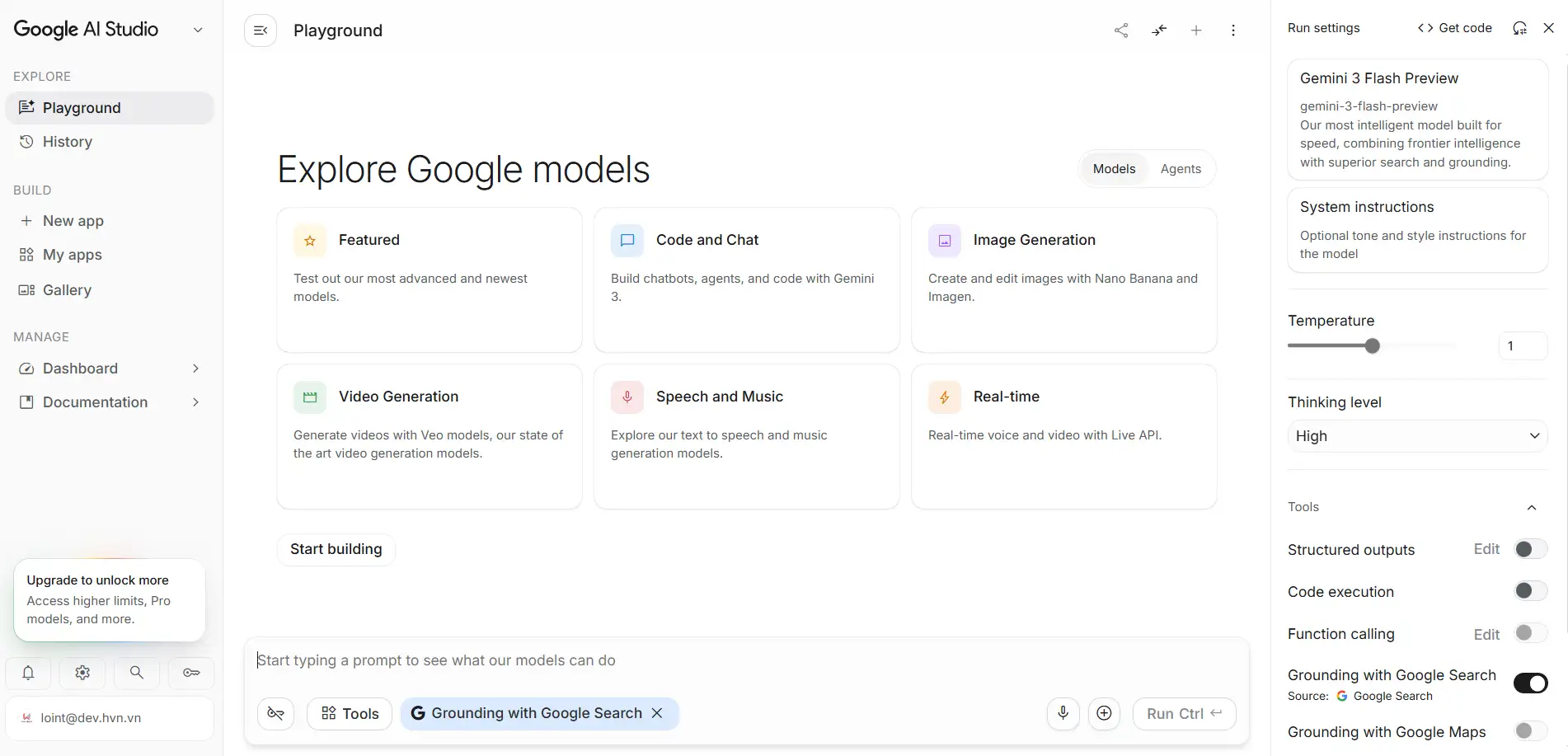The image size is (1568, 756).
Task: Go to History in the sidebar
Action: (110, 142)
